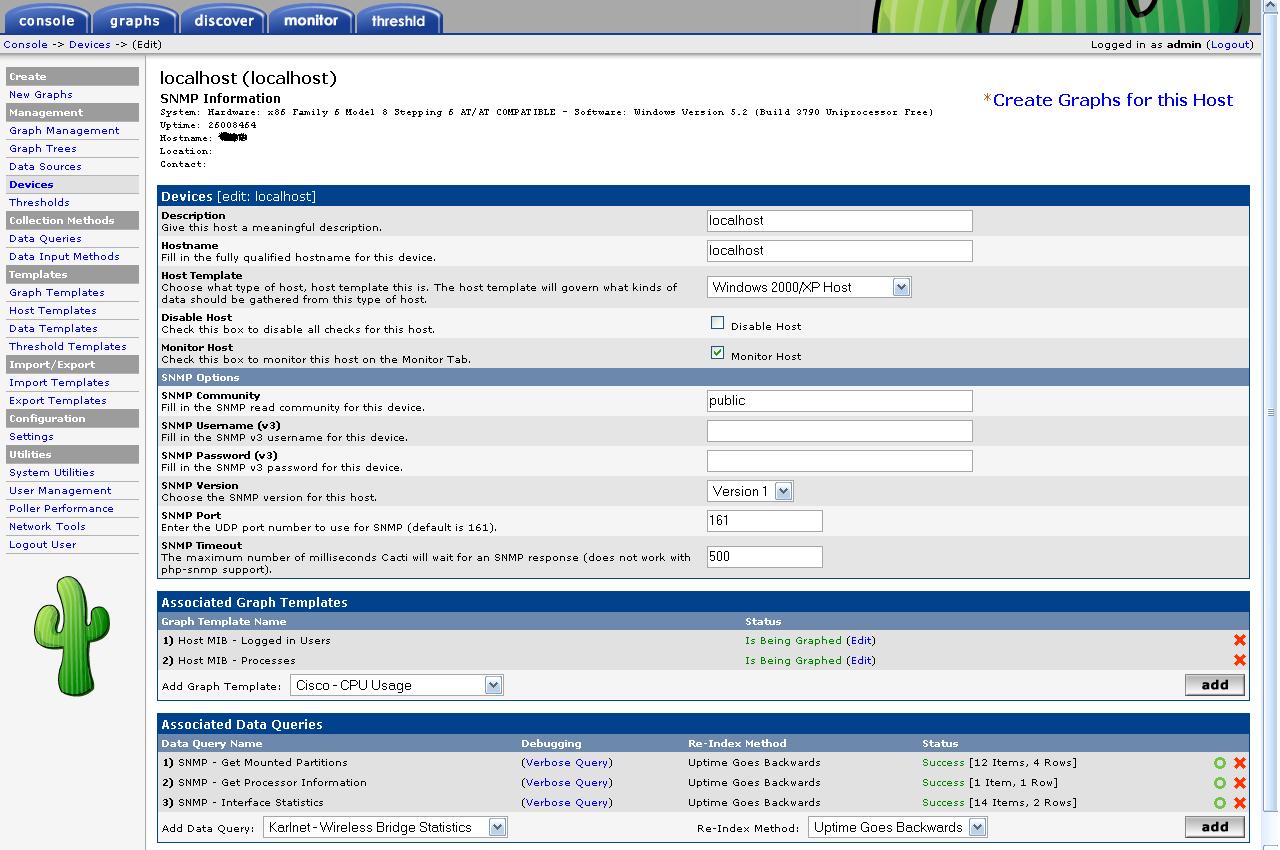Viewport: 1280px width, 850px height.
Task: Reload the Get Processor Information data query
Action: (x=1220, y=783)
